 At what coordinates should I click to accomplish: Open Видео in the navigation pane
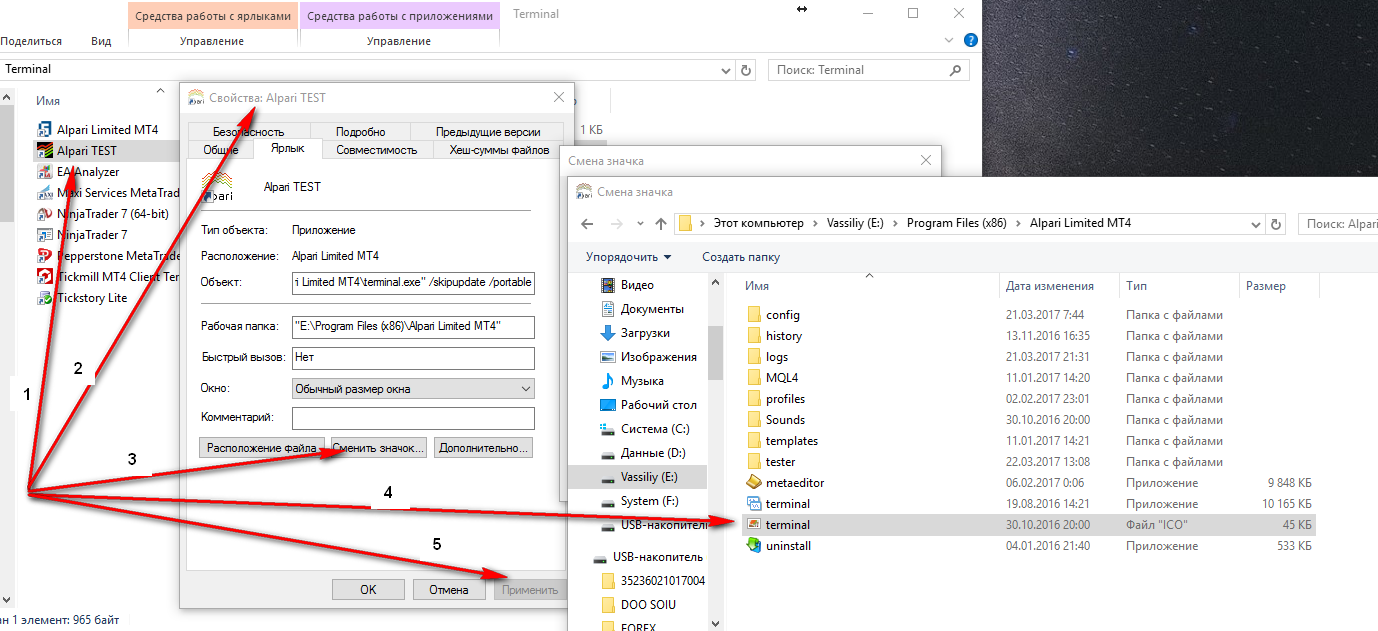point(637,285)
